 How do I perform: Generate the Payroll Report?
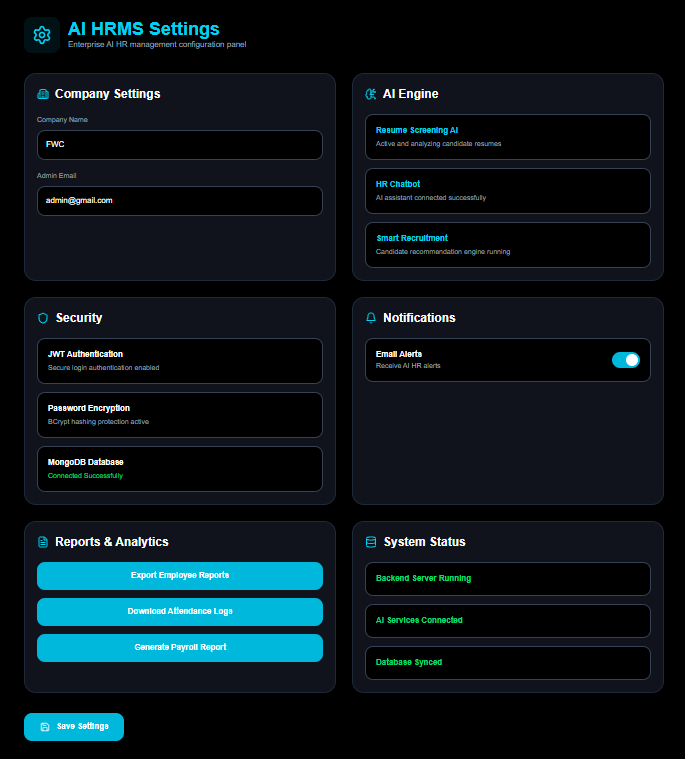[x=180, y=648]
